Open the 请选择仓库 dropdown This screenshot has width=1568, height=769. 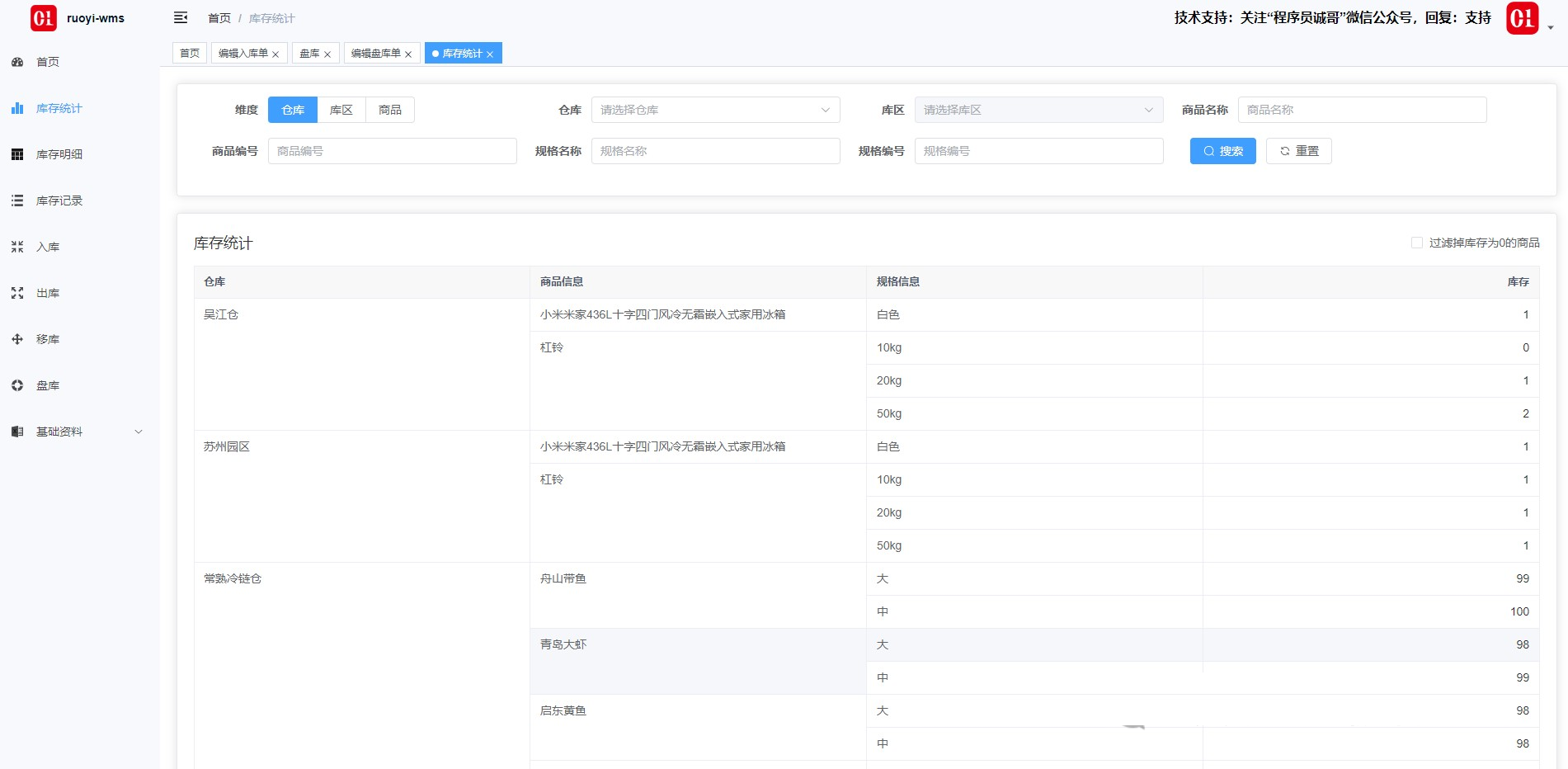pyautogui.click(x=715, y=110)
